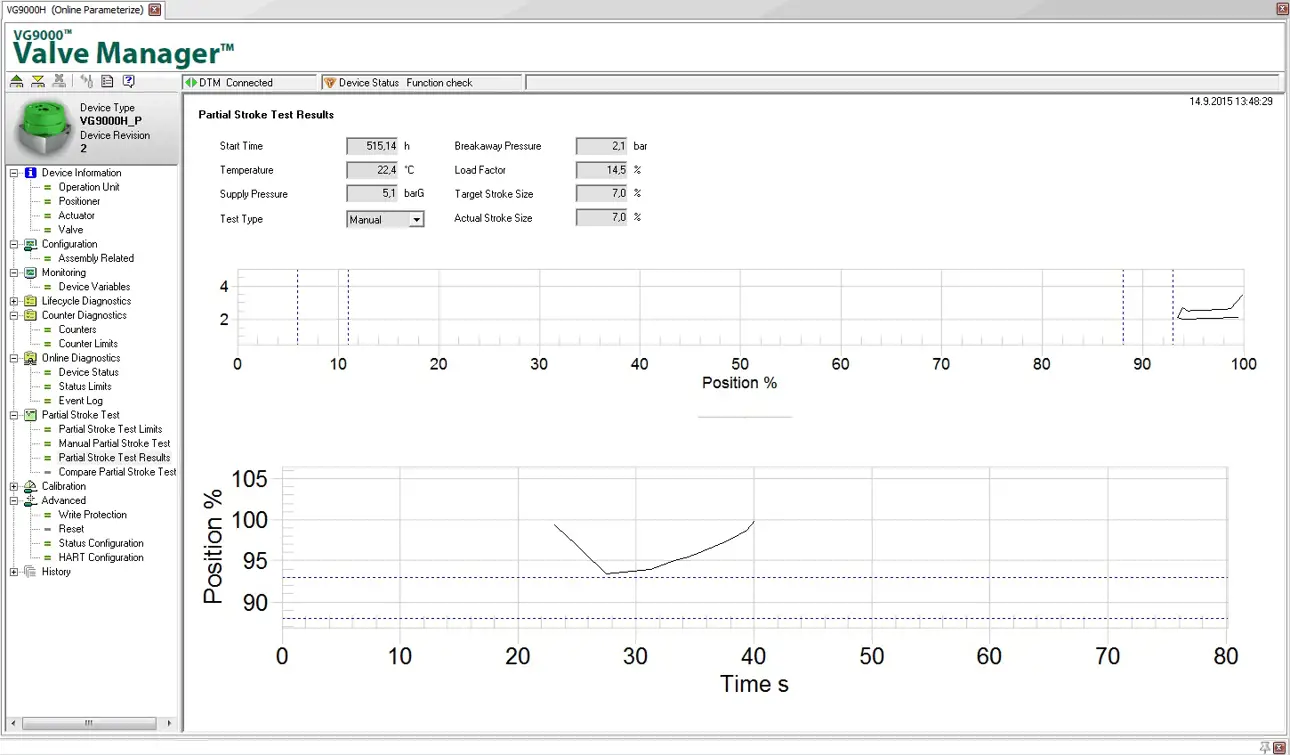Open Partial Stroke Test Limits
Screen dimensions: 1290x755
(110, 429)
